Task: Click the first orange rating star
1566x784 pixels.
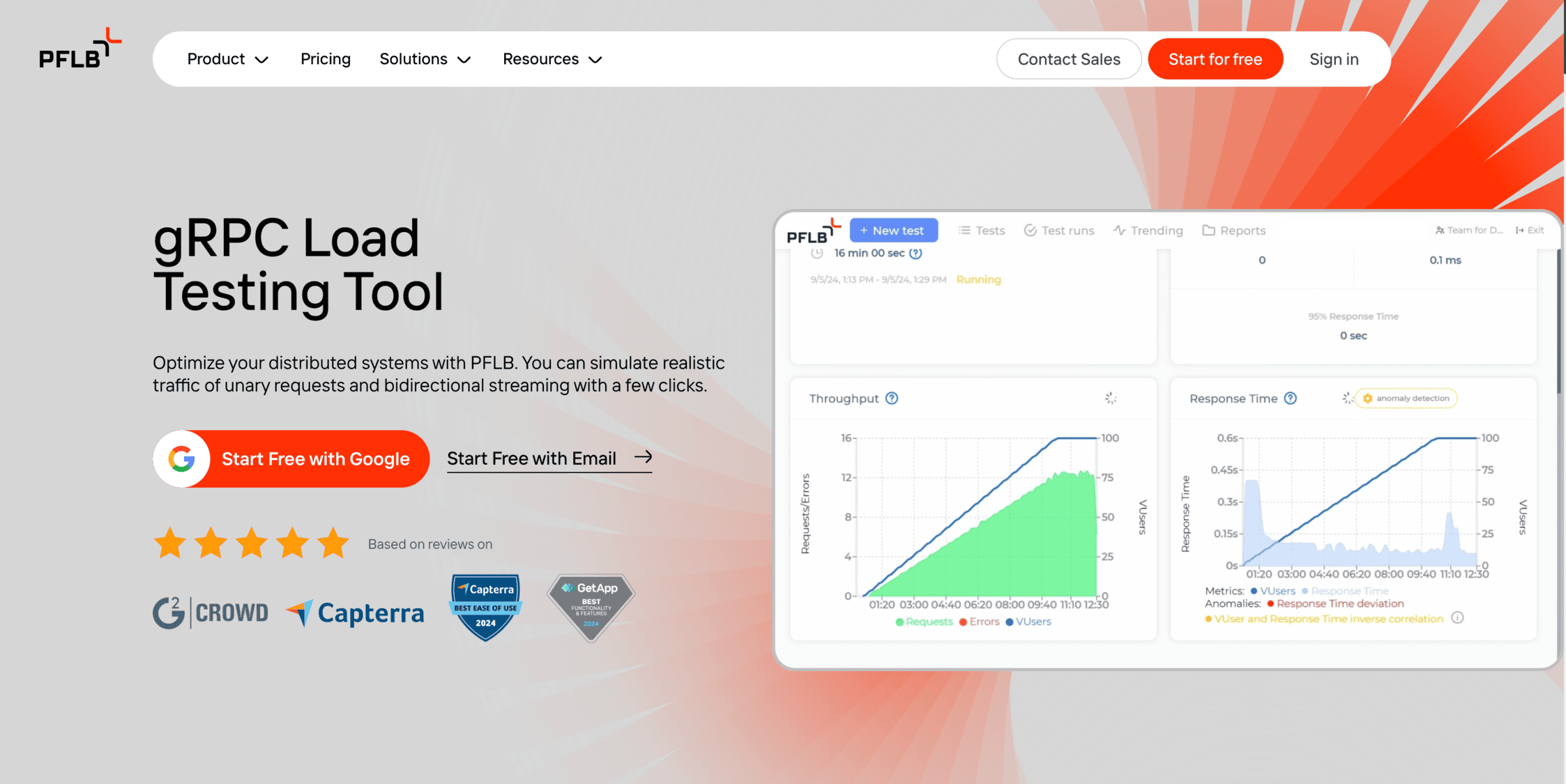Action: [x=169, y=543]
